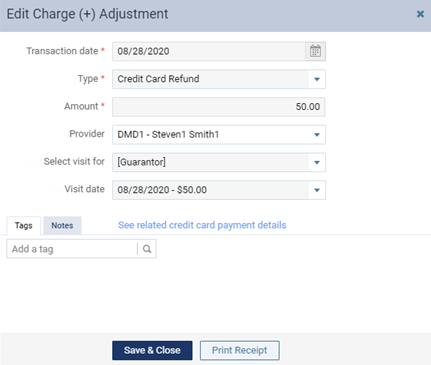Close the Edit Charge Adjustment dialog
This screenshot has width=431, height=365.
coord(420,14)
